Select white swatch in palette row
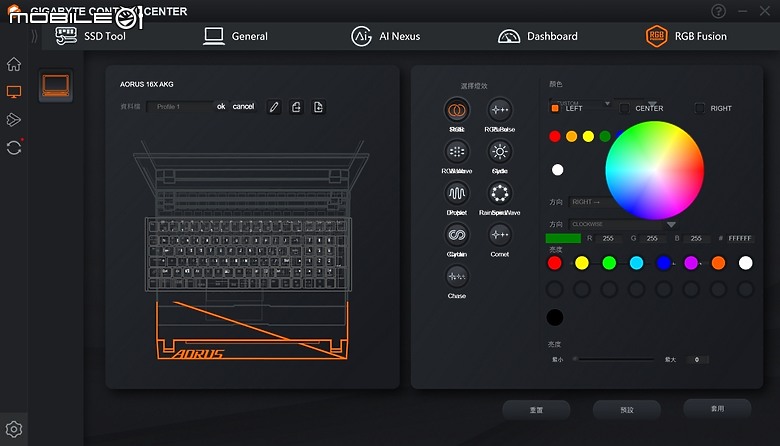780x446 pixels. pos(745,263)
